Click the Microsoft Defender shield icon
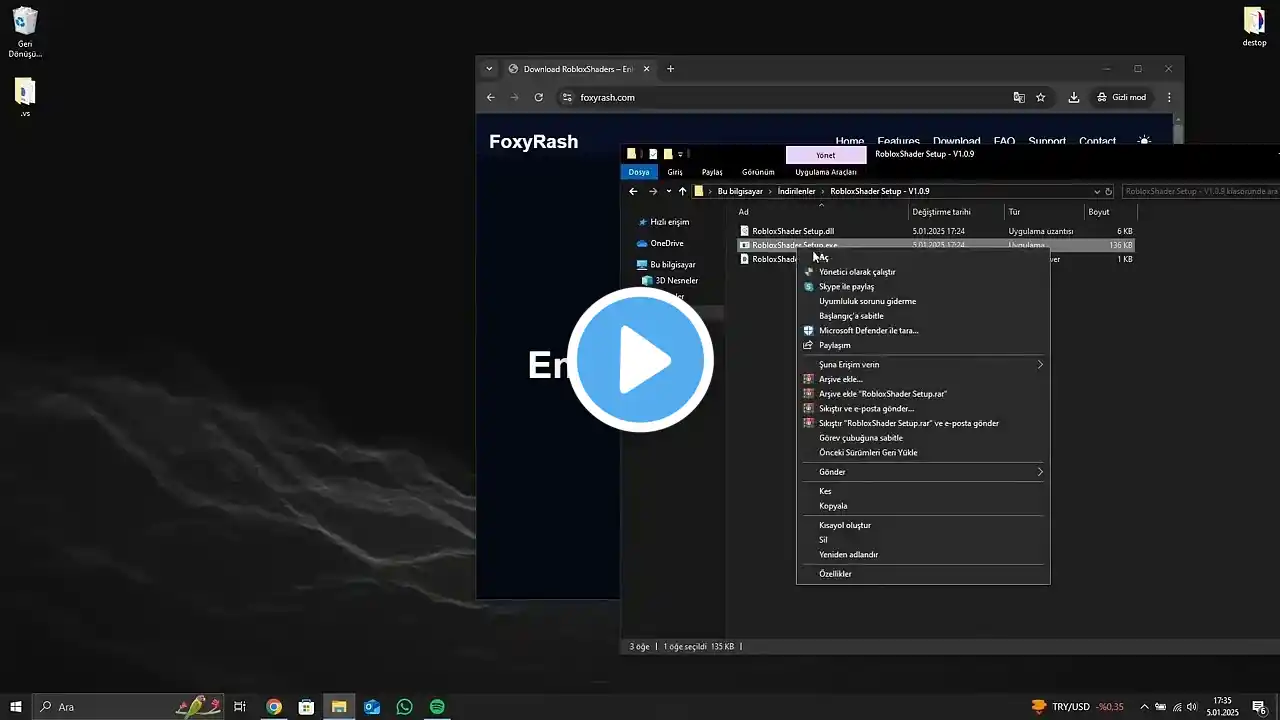The image size is (1280, 720). pos(809,330)
